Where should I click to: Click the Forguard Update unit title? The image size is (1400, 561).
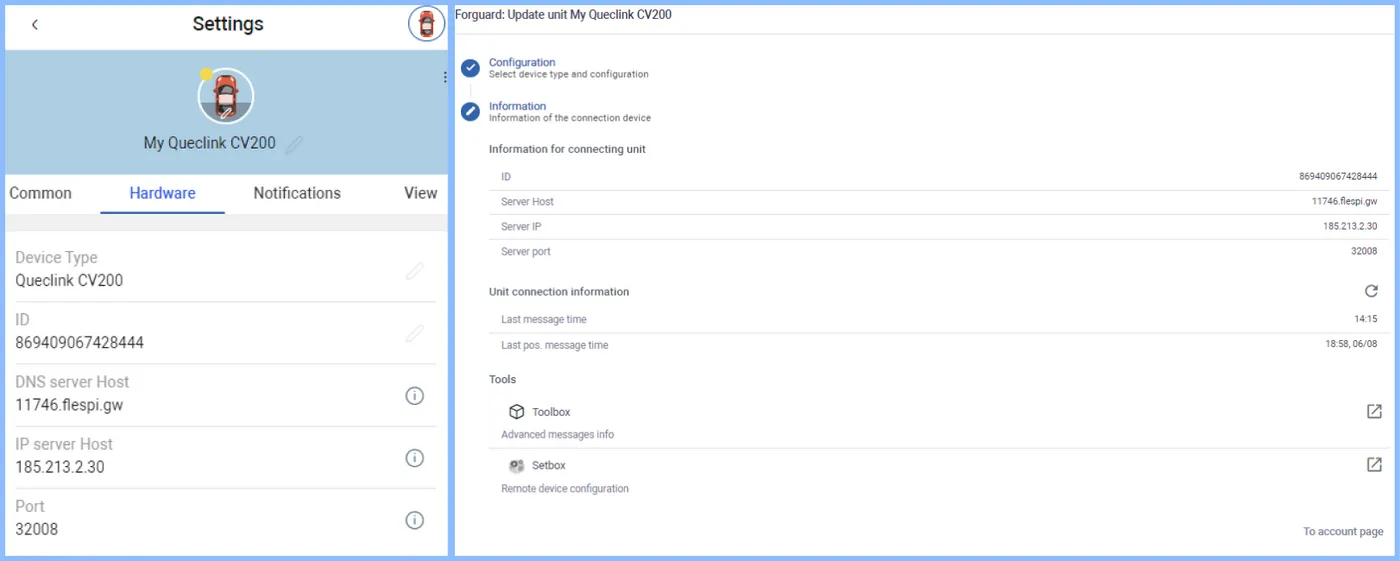tap(563, 15)
